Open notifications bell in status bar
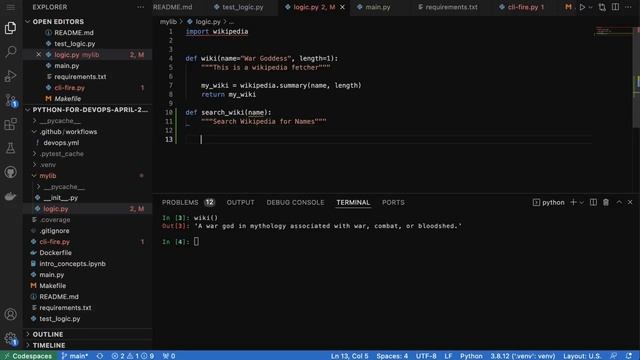 (x=629, y=356)
